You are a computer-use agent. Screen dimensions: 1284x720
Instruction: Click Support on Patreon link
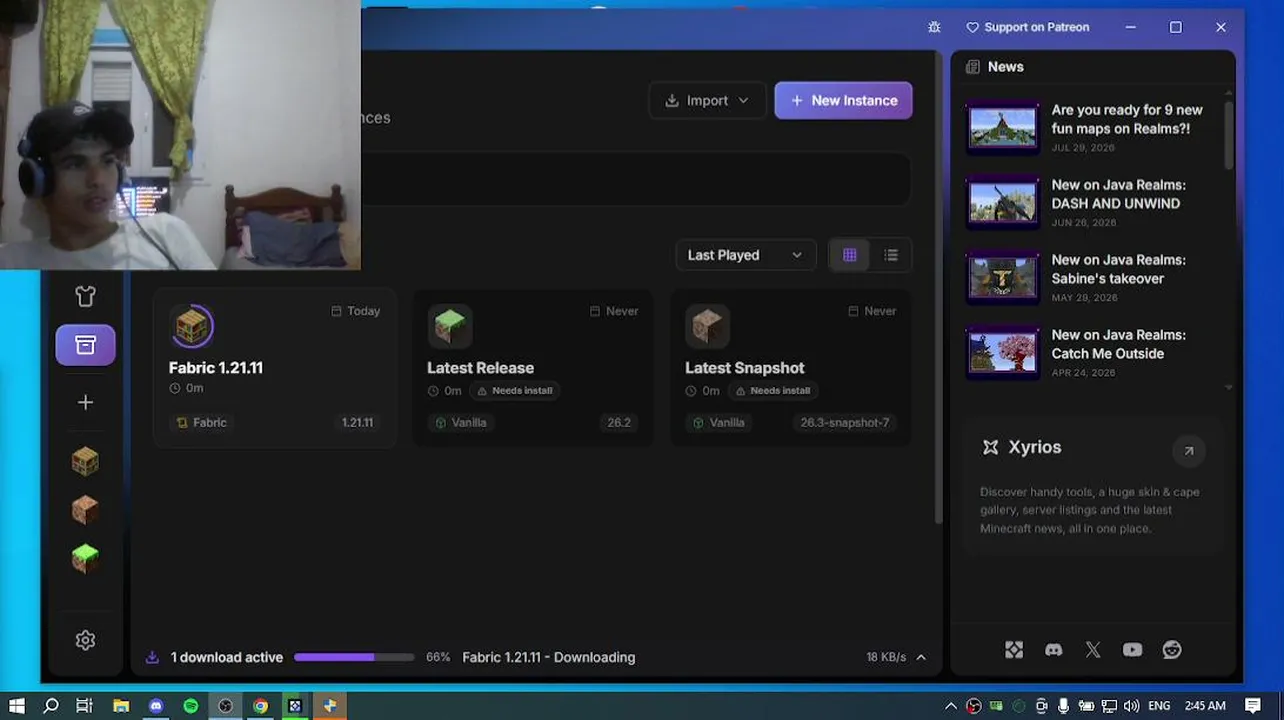coord(1027,27)
